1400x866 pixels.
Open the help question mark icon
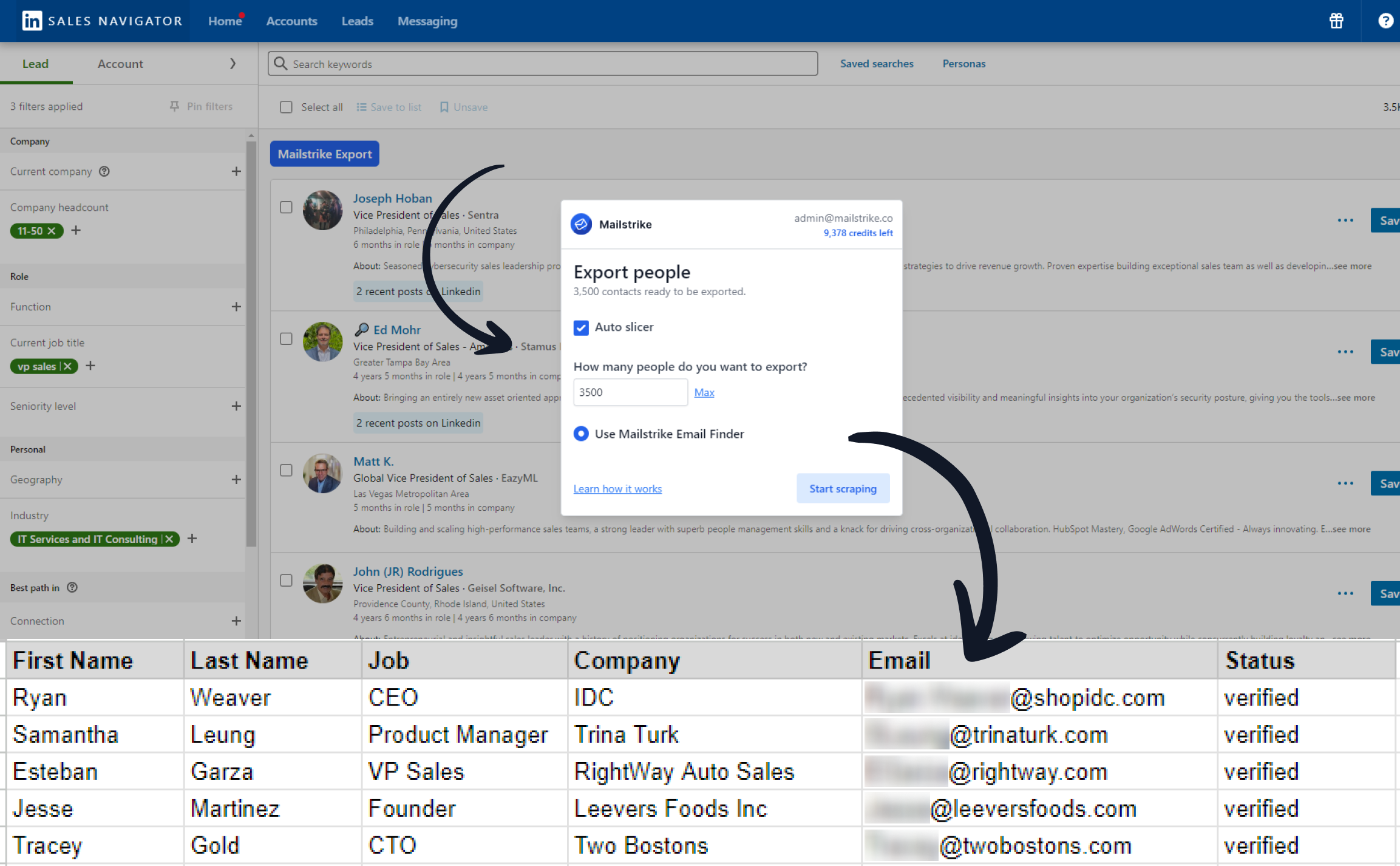coord(1385,21)
